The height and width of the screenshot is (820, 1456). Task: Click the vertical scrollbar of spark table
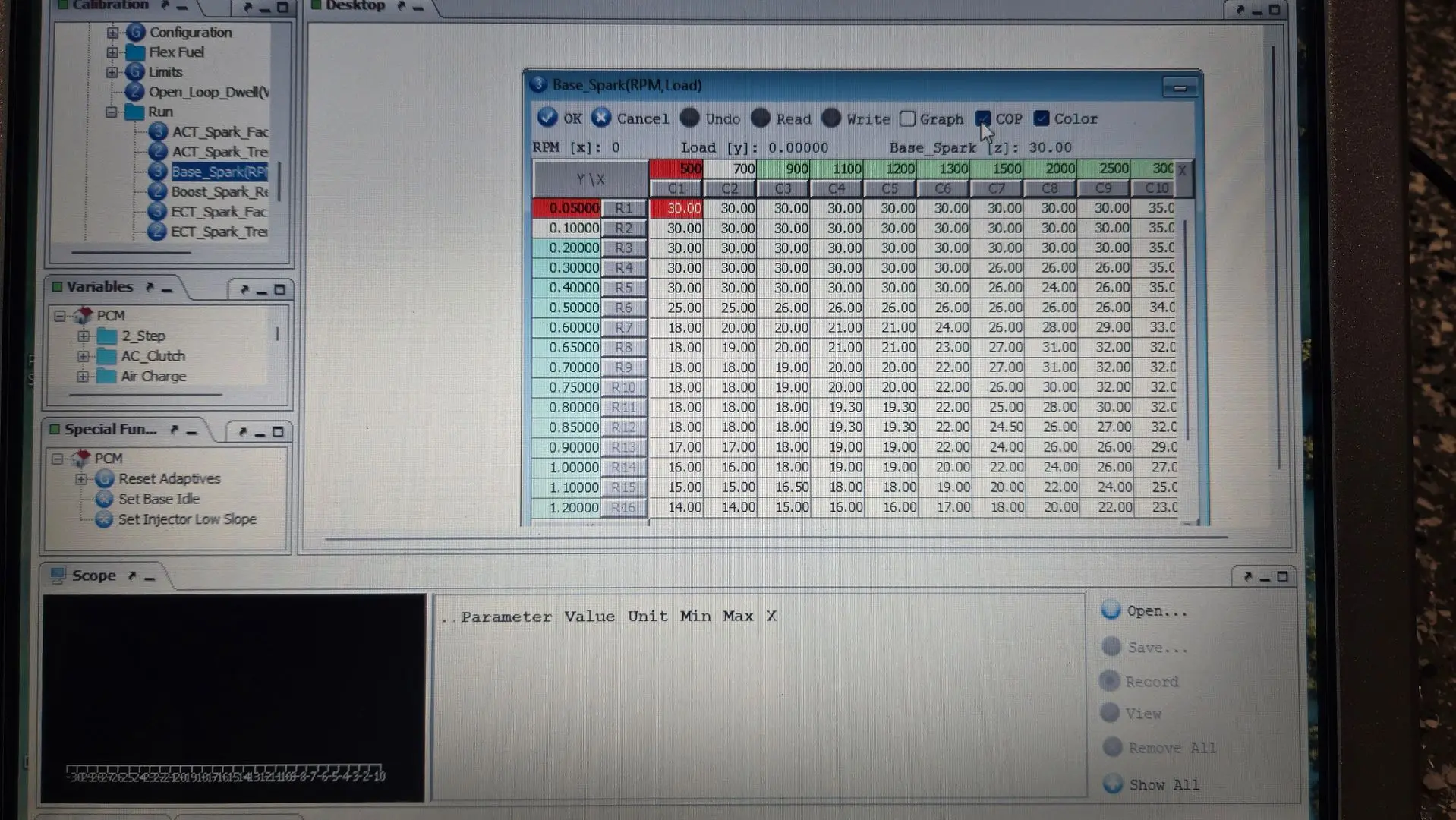pos(1185,326)
